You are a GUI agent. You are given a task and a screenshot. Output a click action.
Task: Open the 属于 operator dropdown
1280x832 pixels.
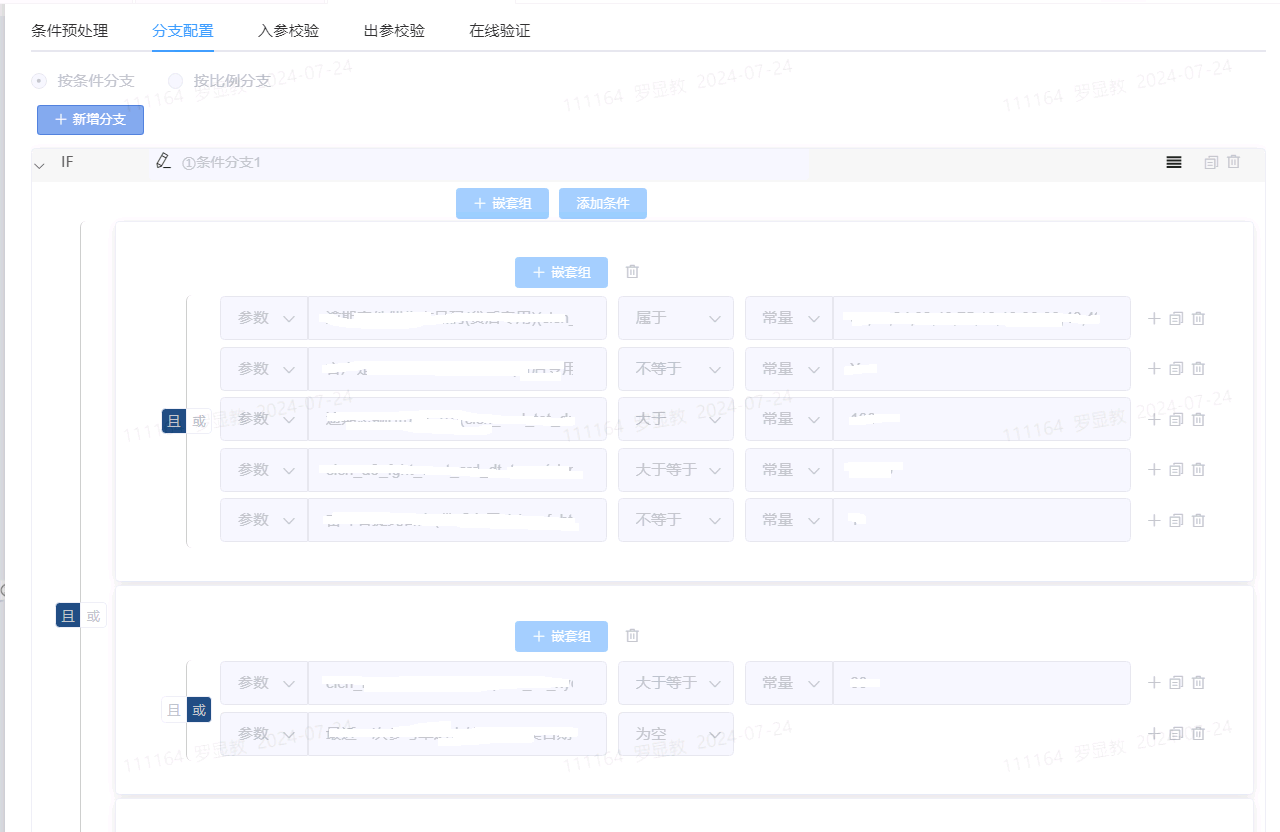pos(676,318)
